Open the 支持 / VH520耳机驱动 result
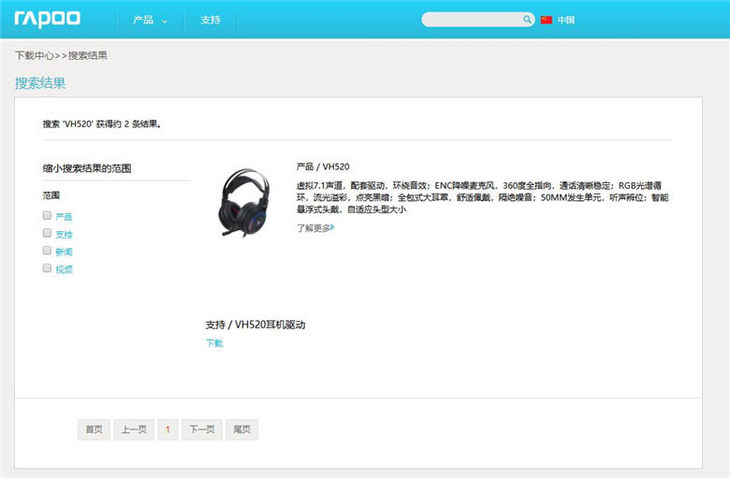This screenshot has height=478, width=730. 255,324
